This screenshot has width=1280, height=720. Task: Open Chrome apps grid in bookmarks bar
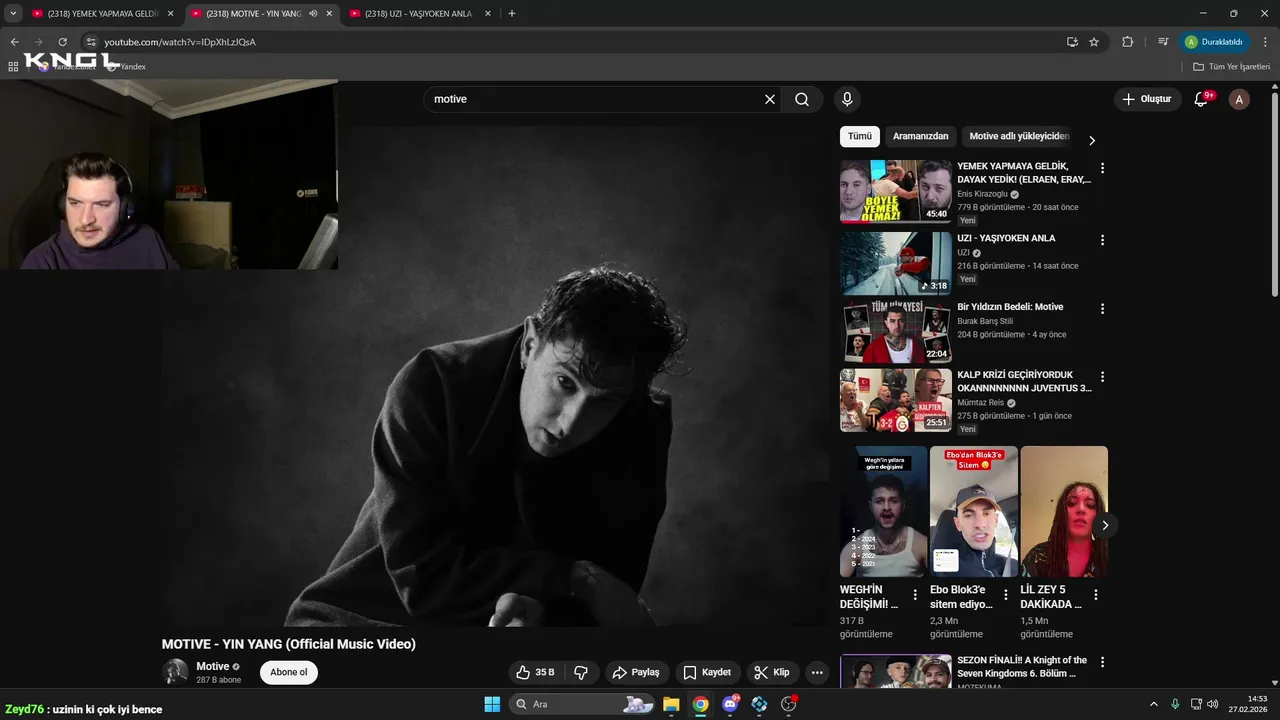[x=13, y=66]
